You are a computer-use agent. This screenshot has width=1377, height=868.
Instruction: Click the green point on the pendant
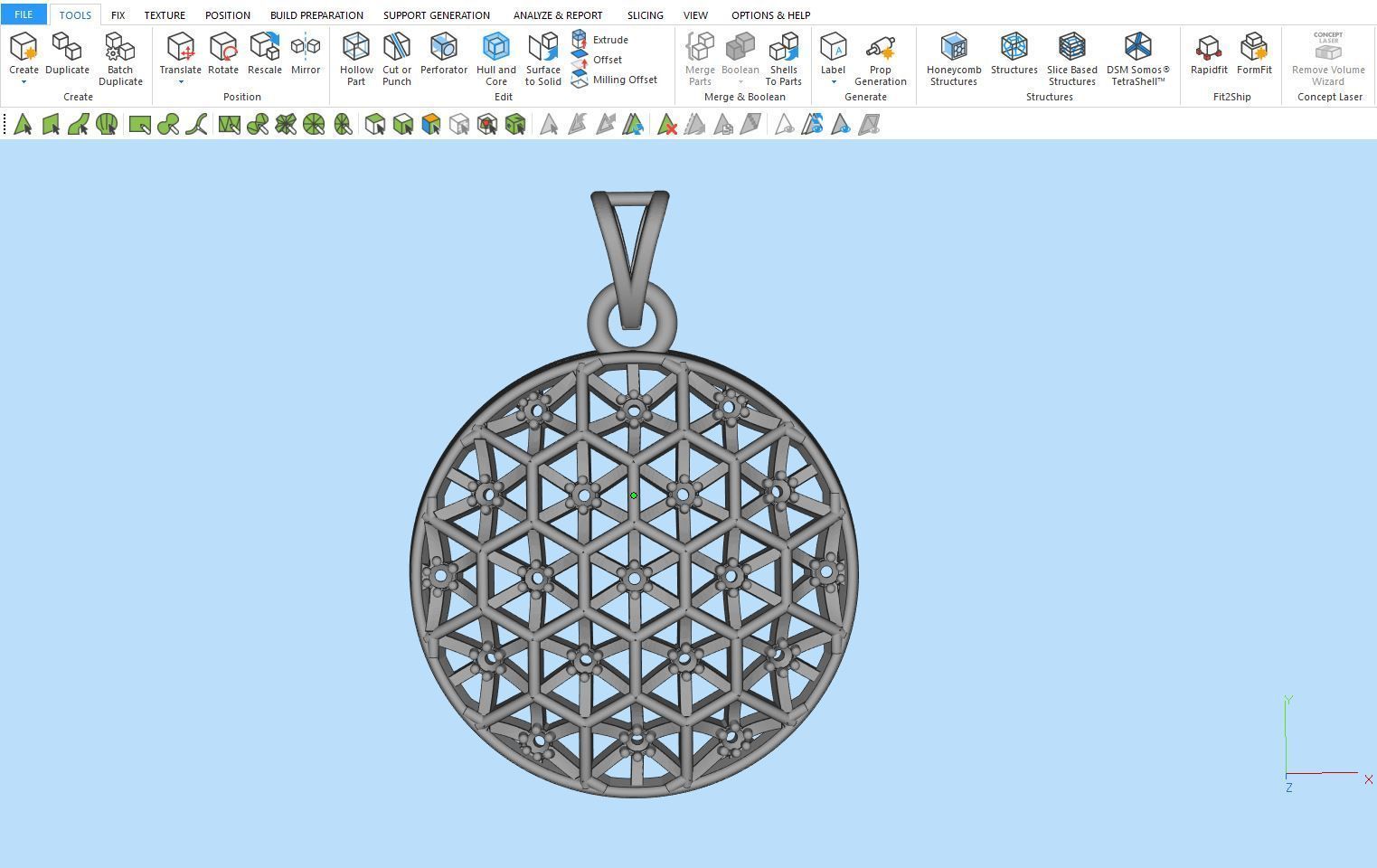pos(634,495)
